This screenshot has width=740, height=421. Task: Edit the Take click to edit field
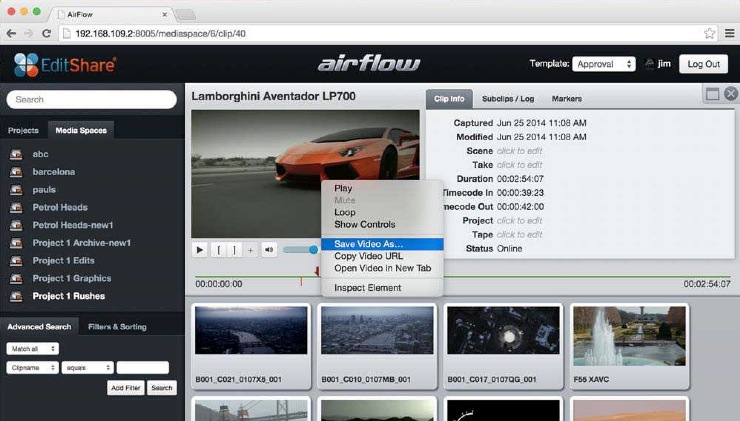click(520, 165)
